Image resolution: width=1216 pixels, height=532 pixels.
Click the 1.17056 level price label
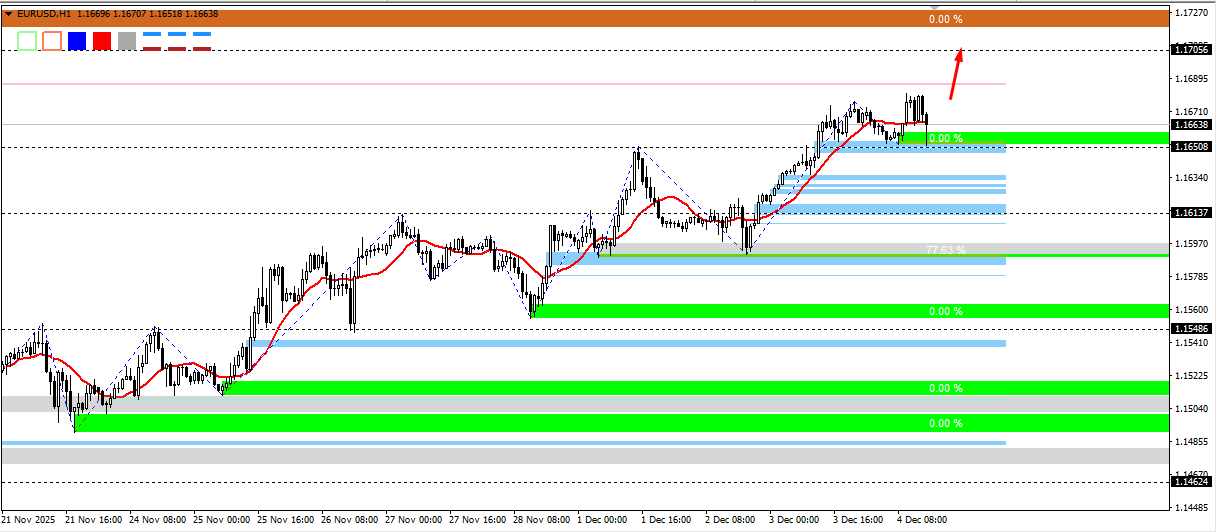(x=1193, y=49)
